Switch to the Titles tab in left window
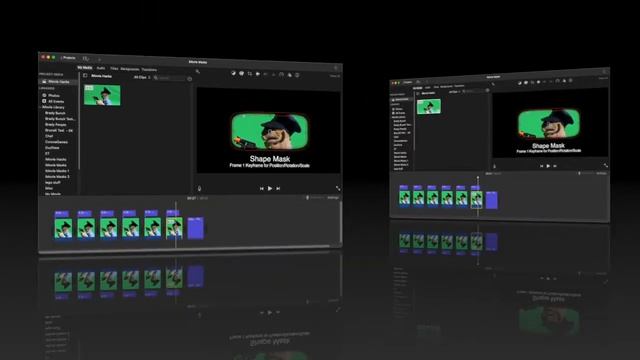The width and height of the screenshot is (640, 360). coord(114,69)
